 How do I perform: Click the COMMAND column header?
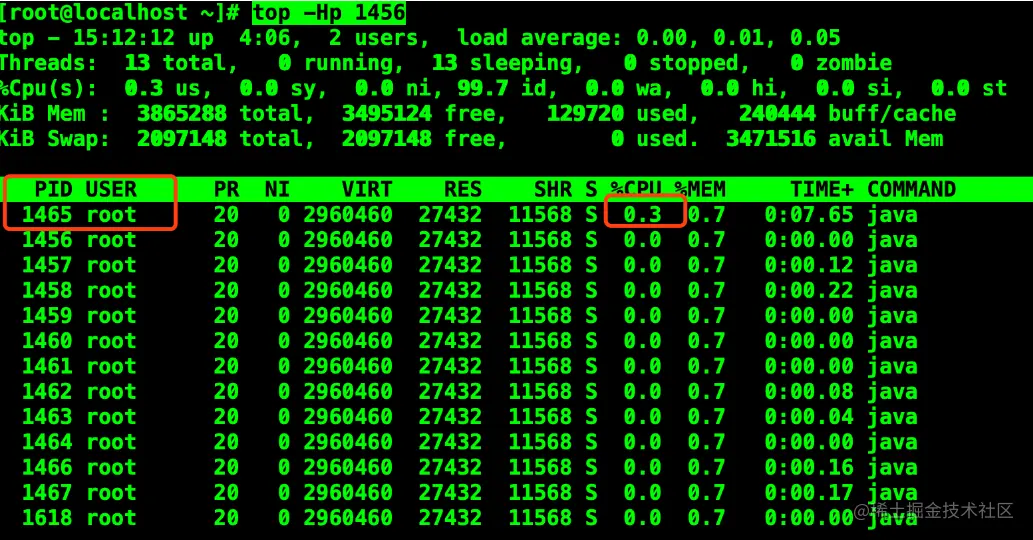click(911, 189)
